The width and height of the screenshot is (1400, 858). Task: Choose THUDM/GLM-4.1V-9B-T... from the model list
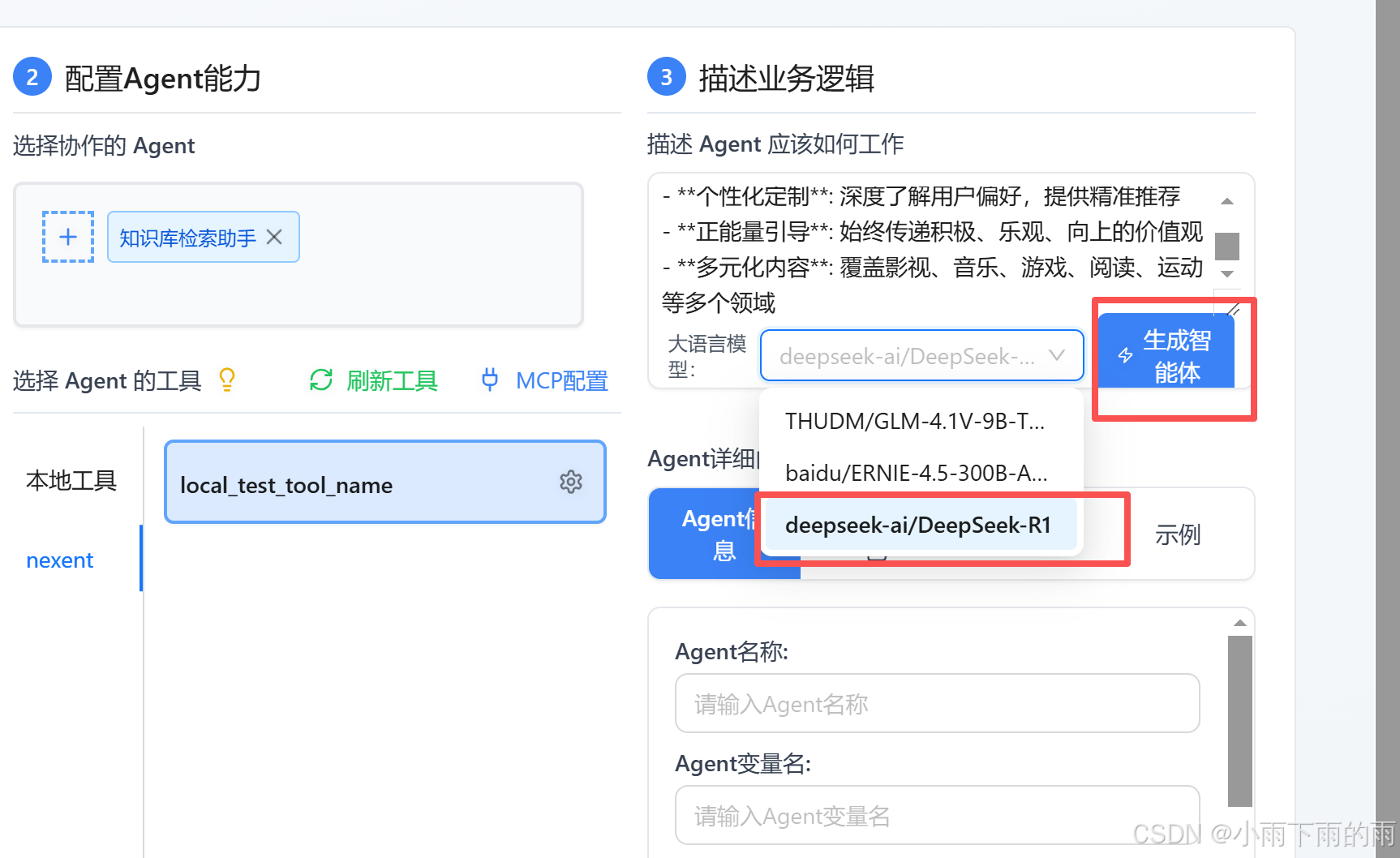920,422
